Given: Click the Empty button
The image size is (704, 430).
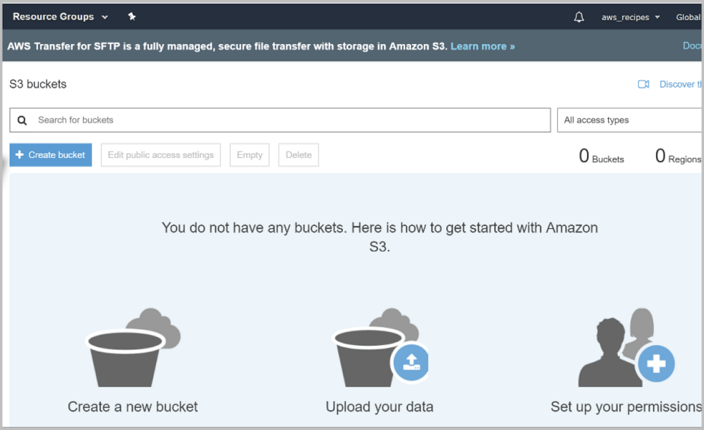Looking at the screenshot, I should (249, 155).
